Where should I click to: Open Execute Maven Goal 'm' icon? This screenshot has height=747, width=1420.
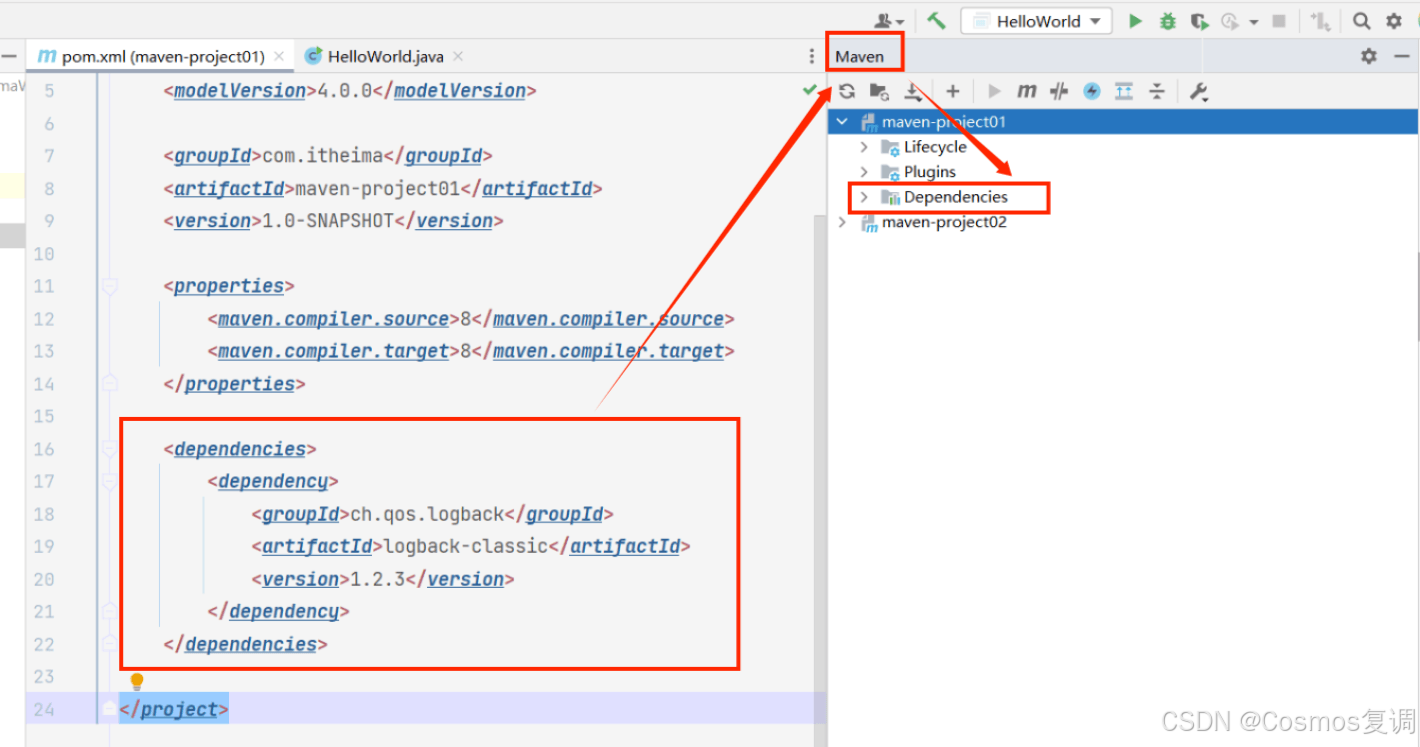1027,91
